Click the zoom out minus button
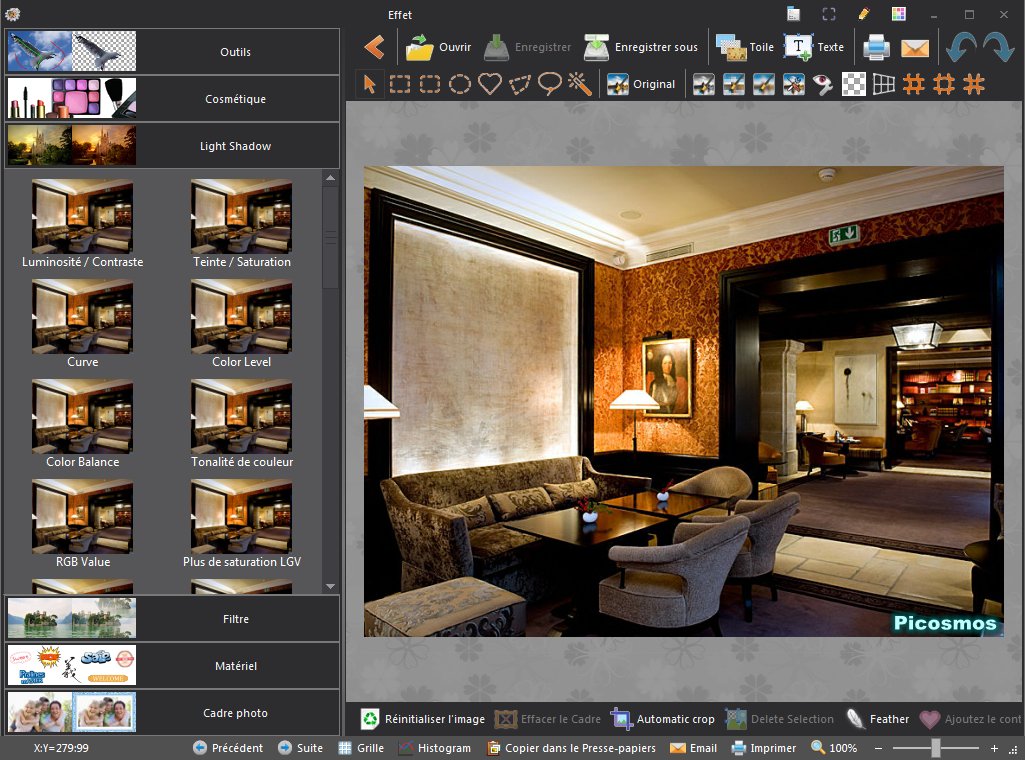The height and width of the screenshot is (760, 1025). pyautogui.click(x=878, y=748)
